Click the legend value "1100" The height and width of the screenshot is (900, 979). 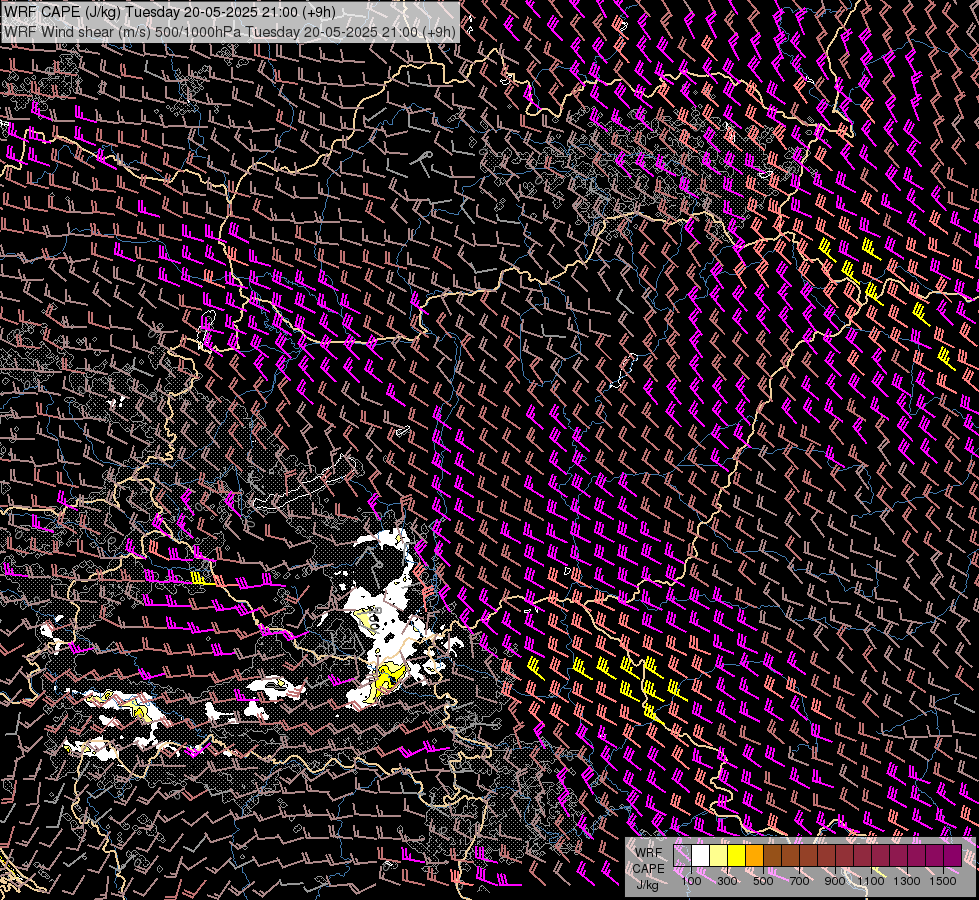pyautogui.click(x=871, y=881)
